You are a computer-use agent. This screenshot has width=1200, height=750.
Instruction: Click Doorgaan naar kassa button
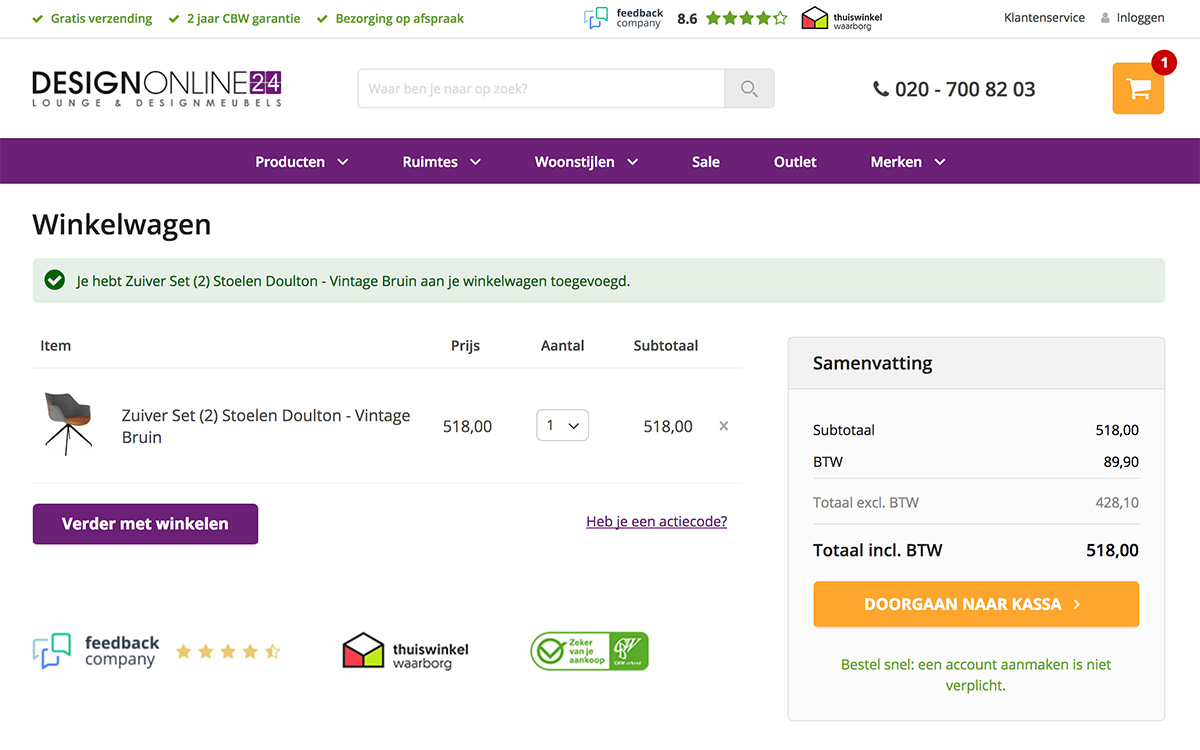976,604
